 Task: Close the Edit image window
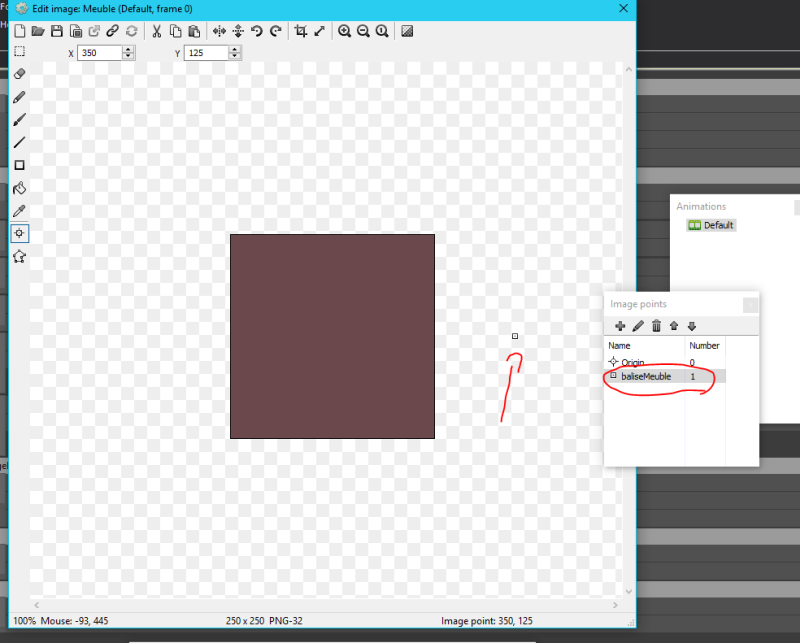pyautogui.click(x=623, y=9)
